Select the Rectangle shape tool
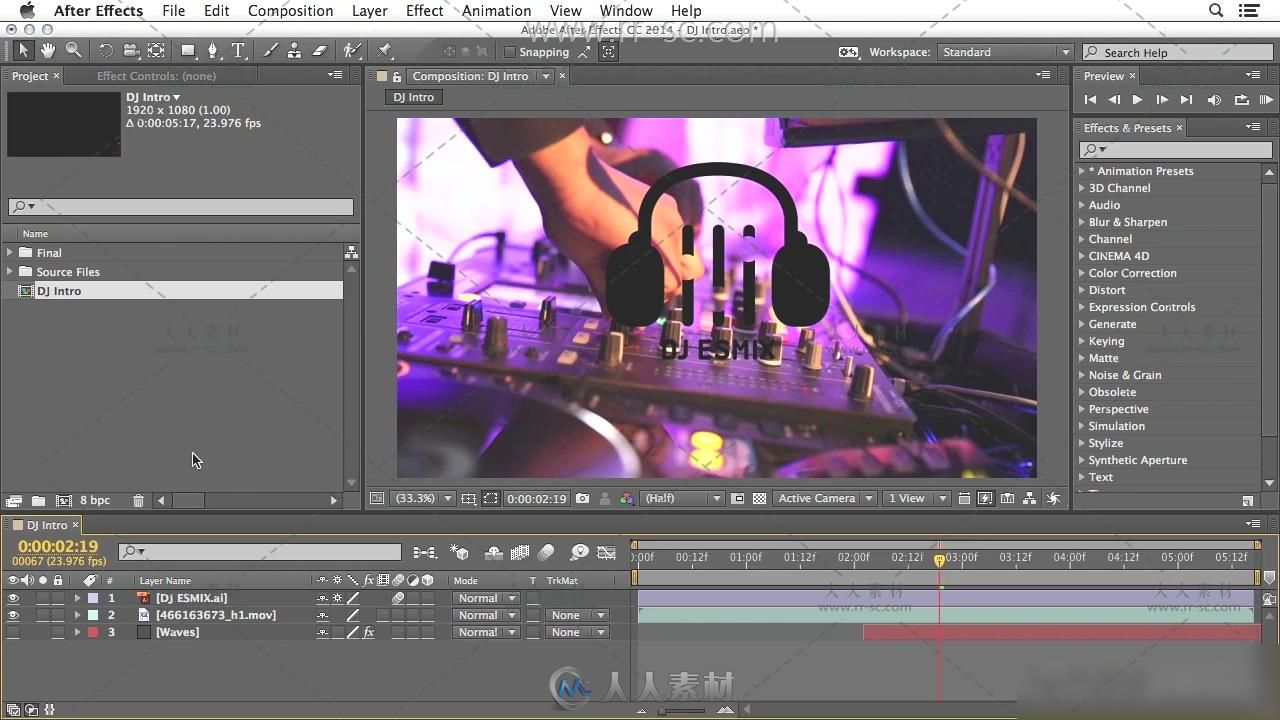 (x=187, y=50)
